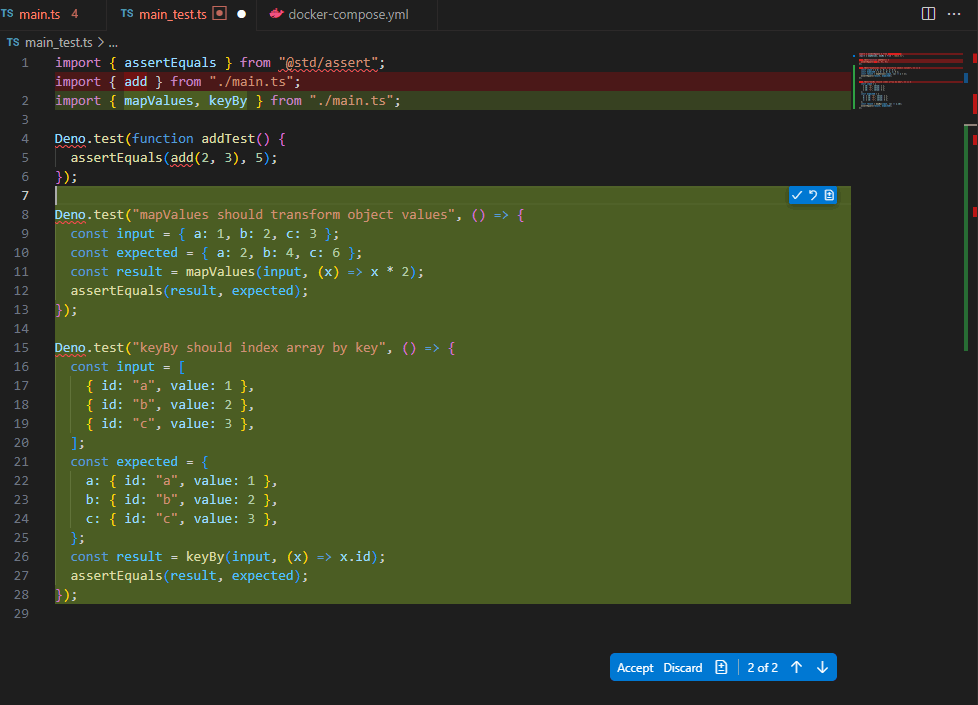Click "x.id" in the line 26 callback
This screenshot has height=705, width=978.
click(x=355, y=557)
